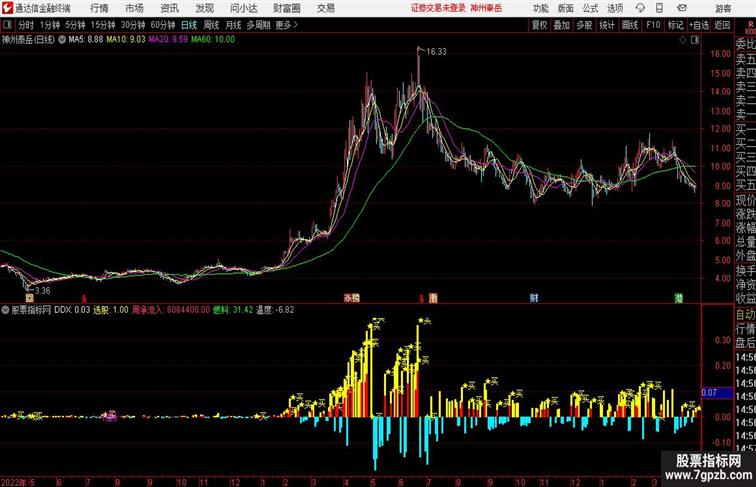Click the 多股 multi-stock button
The height and width of the screenshot is (487, 756).
pyautogui.click(x=584, y=25)
